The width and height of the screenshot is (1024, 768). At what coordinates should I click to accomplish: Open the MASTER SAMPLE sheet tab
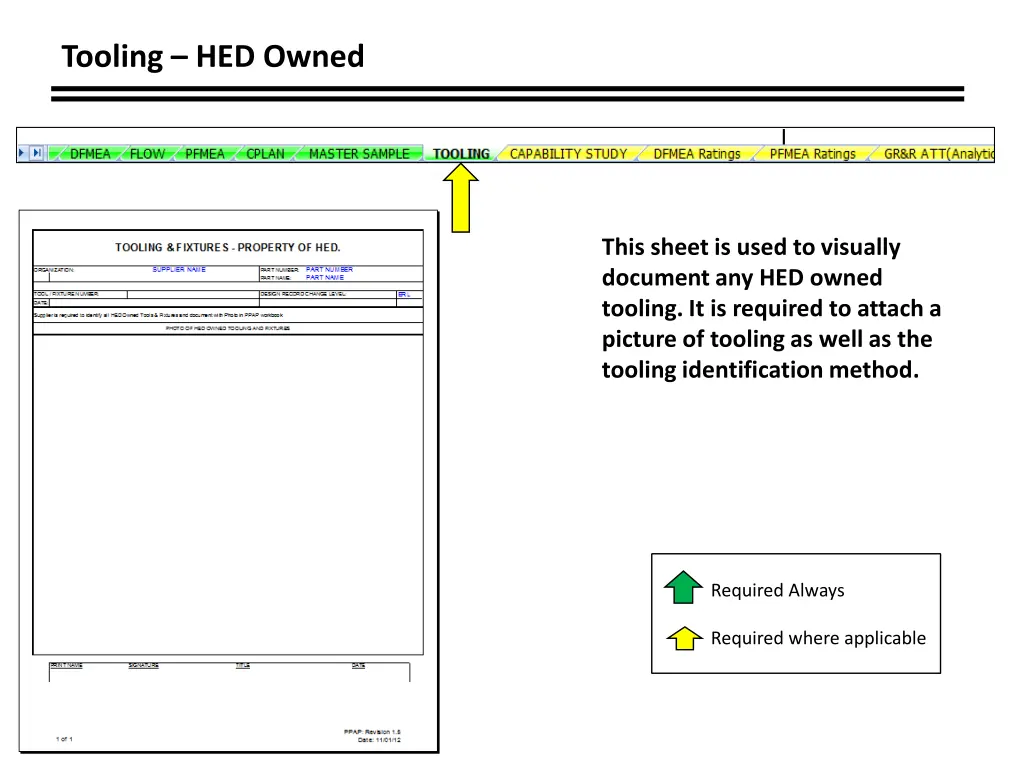point(359,154)
